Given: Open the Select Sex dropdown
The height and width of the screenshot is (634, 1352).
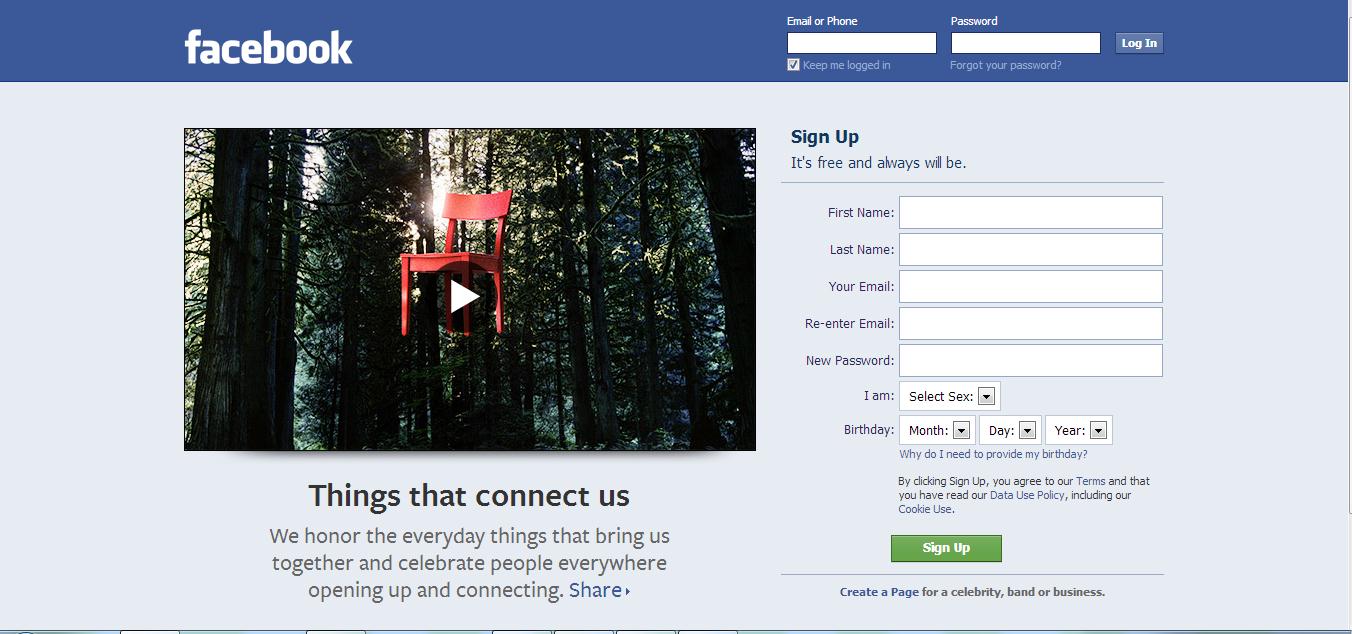Looking at the screenshot, I should pyautogui.click(x=950, y=397).
